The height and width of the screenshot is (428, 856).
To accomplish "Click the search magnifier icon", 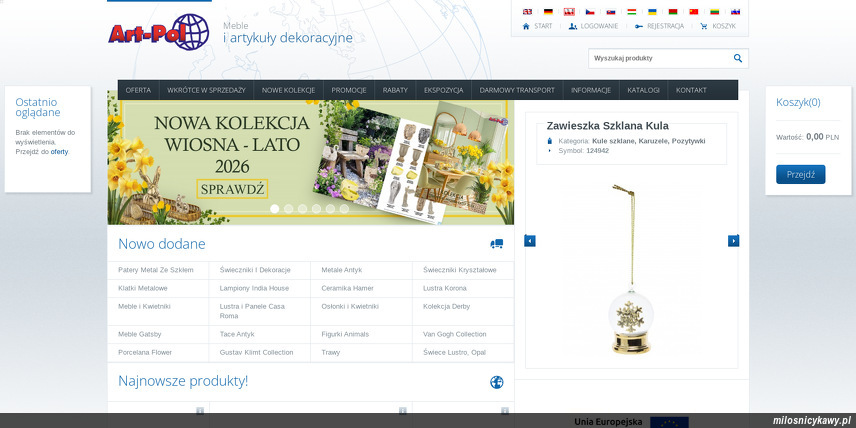I will point(738,58).
